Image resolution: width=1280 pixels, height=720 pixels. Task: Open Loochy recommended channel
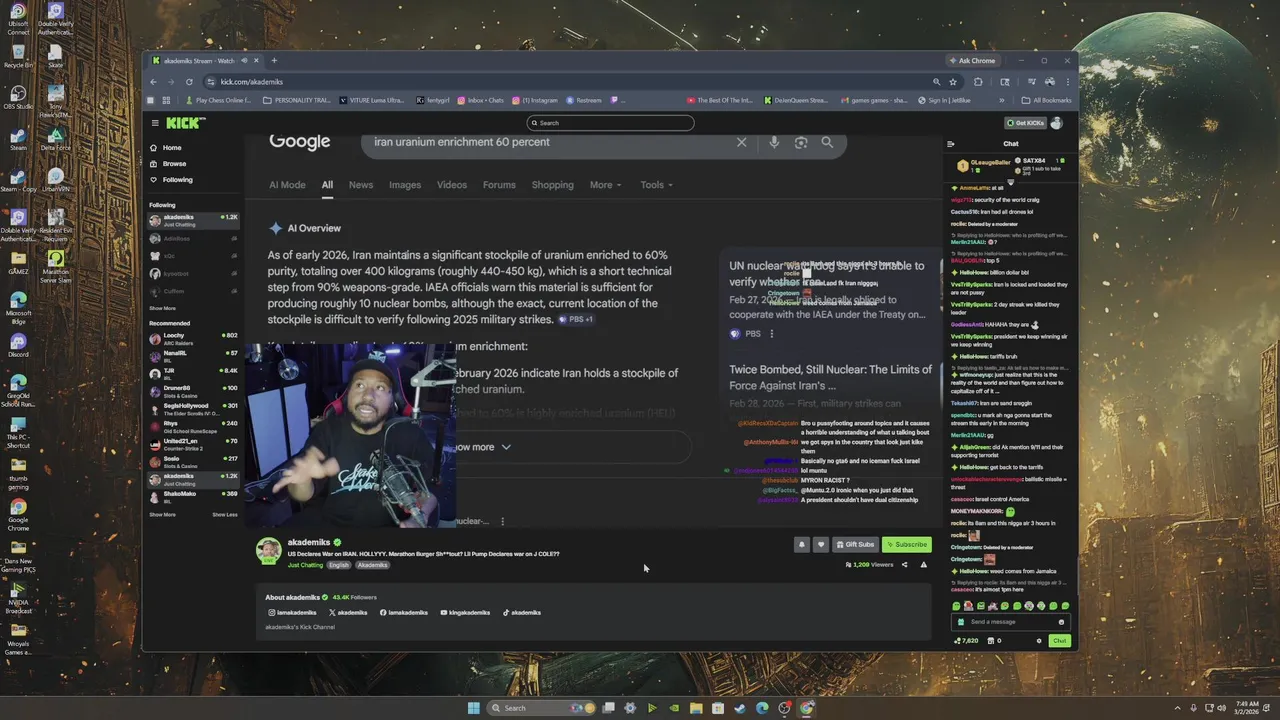[193, 338]
